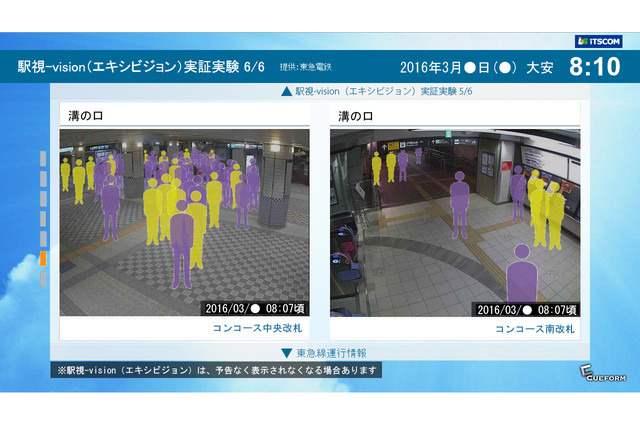Click the 大安 label

point(540,67)
